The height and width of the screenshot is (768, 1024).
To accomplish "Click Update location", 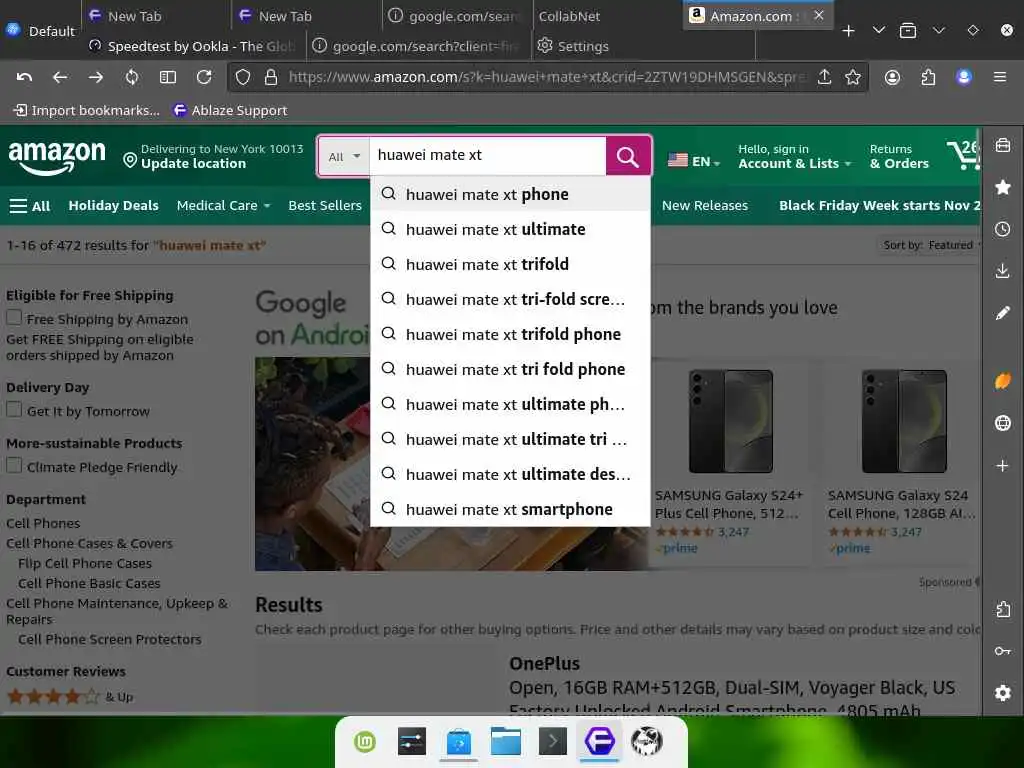I will [193, 164].
